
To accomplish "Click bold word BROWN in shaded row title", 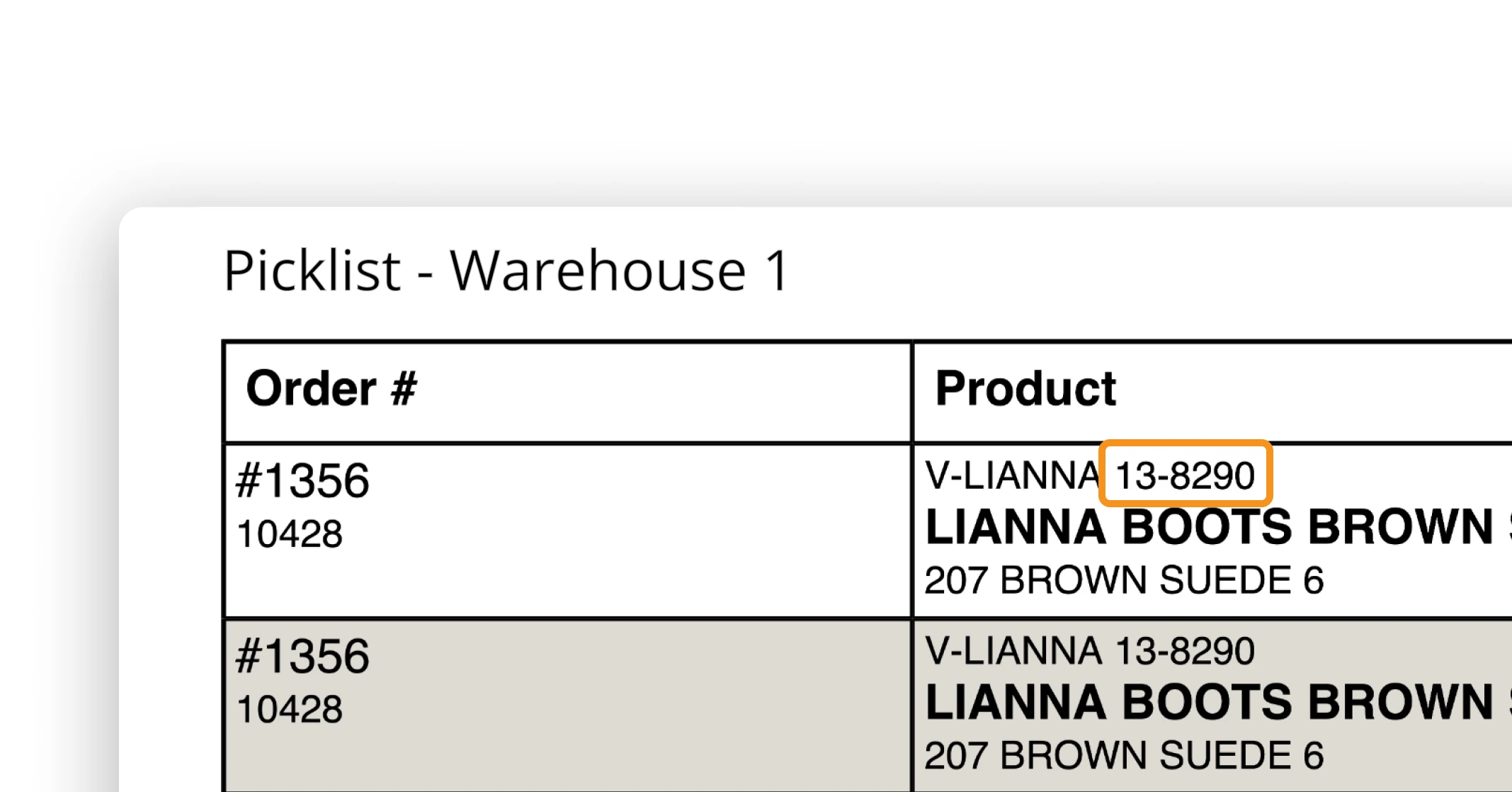I will coord(1400,703).
